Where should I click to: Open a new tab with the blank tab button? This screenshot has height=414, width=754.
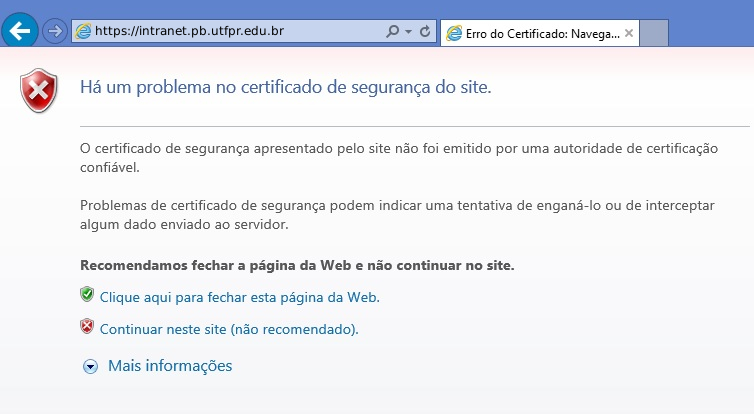tap(654, 33)
